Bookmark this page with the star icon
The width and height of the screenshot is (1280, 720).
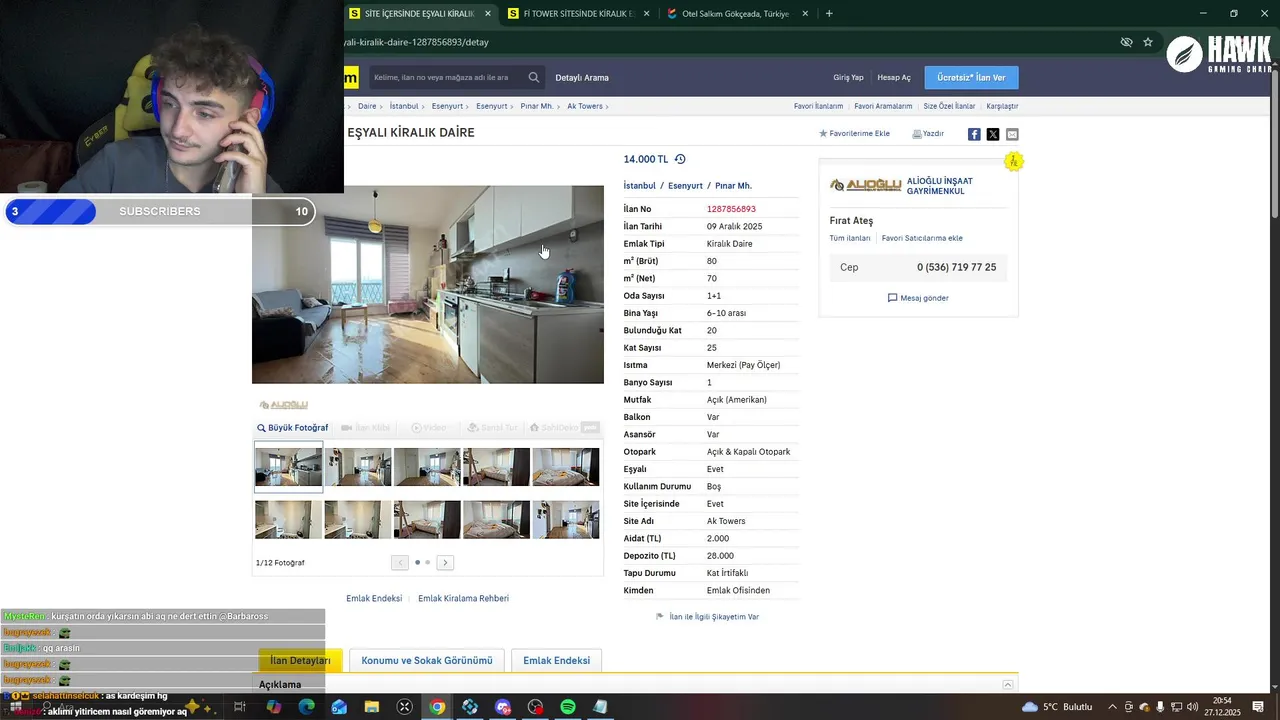point(1148,42)
